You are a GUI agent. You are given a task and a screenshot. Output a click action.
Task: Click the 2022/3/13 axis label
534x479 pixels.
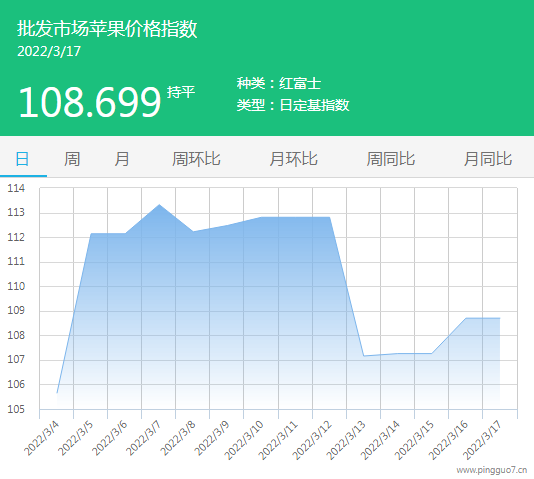[x=346, y=439]
